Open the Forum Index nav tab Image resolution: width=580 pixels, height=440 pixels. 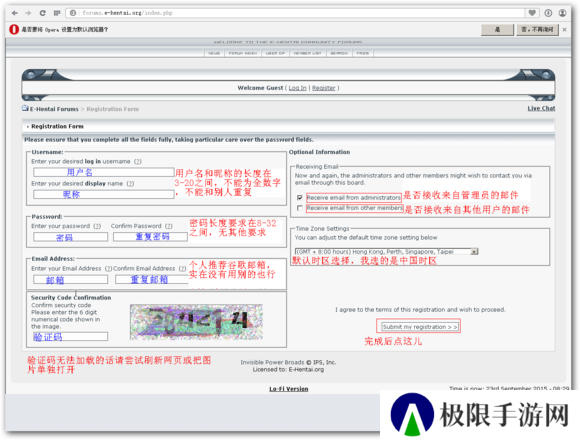[x=243, y=53]
